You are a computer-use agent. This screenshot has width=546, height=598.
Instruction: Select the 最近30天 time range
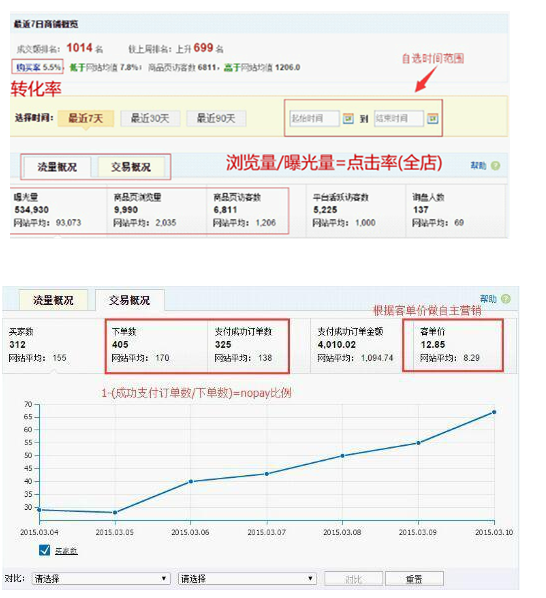(150, 118)
